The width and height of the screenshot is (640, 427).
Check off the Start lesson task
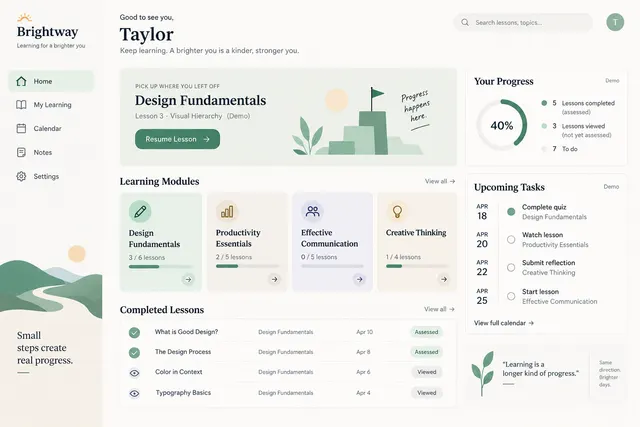[x=511, y=296]
